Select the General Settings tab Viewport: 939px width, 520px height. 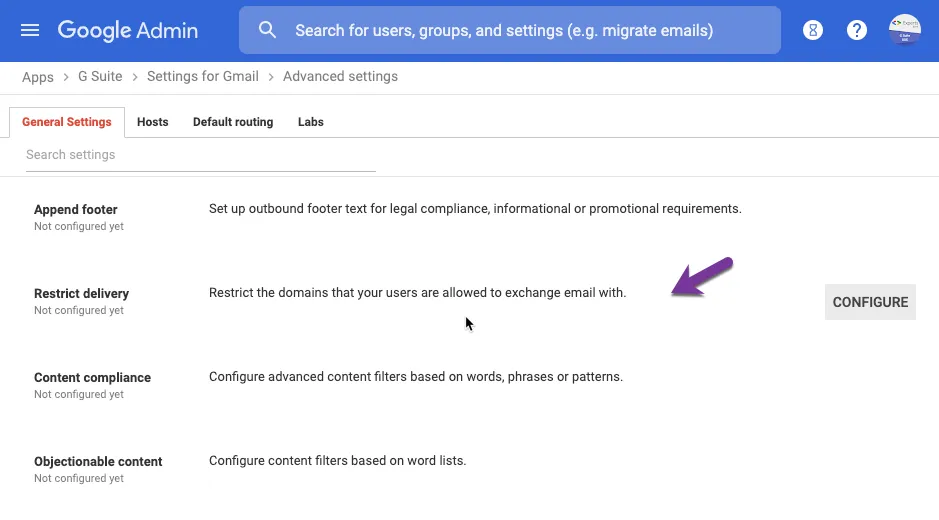(66, 122)
